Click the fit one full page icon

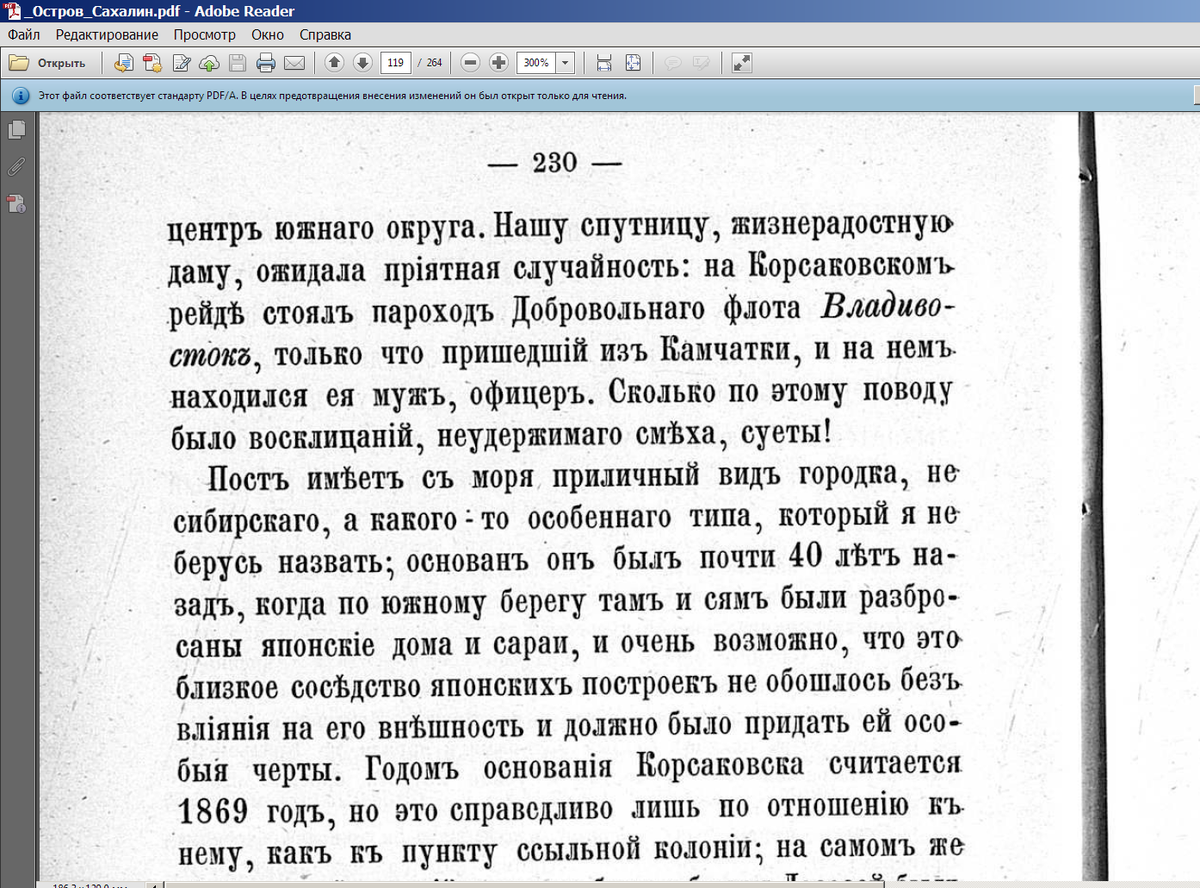(632, 63)
